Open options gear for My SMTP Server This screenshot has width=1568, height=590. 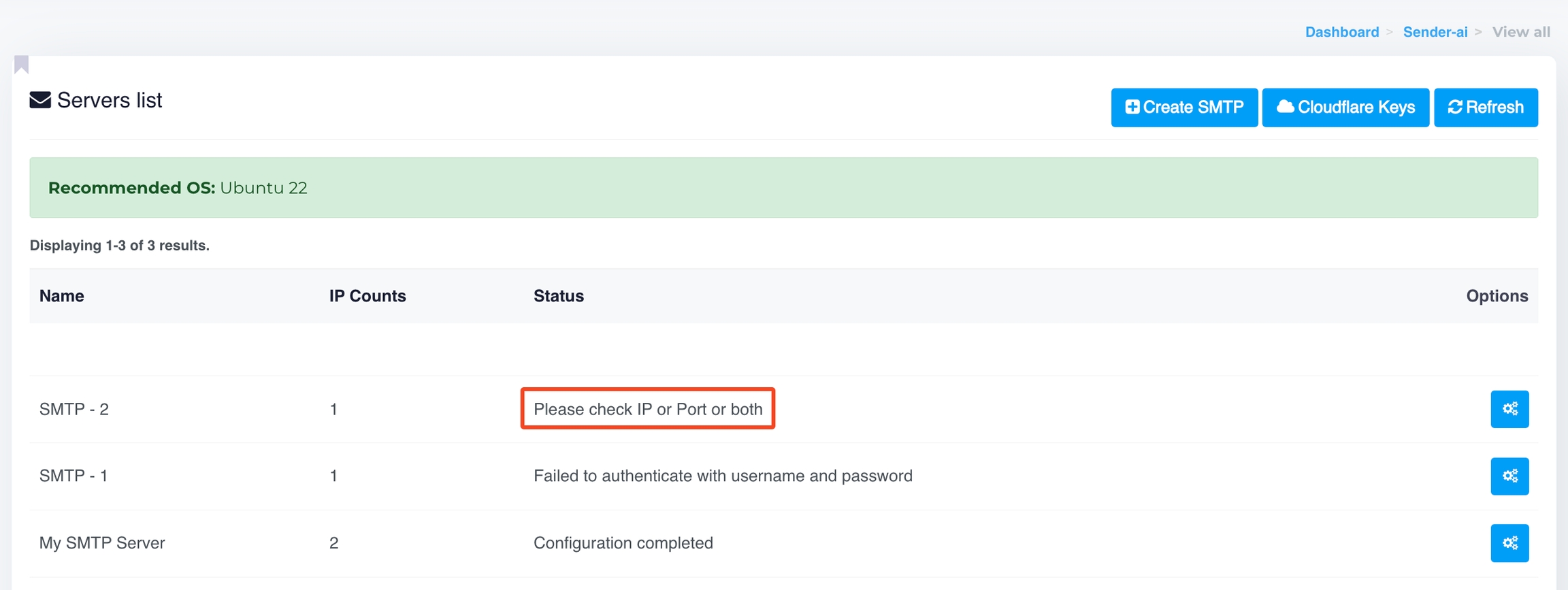[1509, 543]
